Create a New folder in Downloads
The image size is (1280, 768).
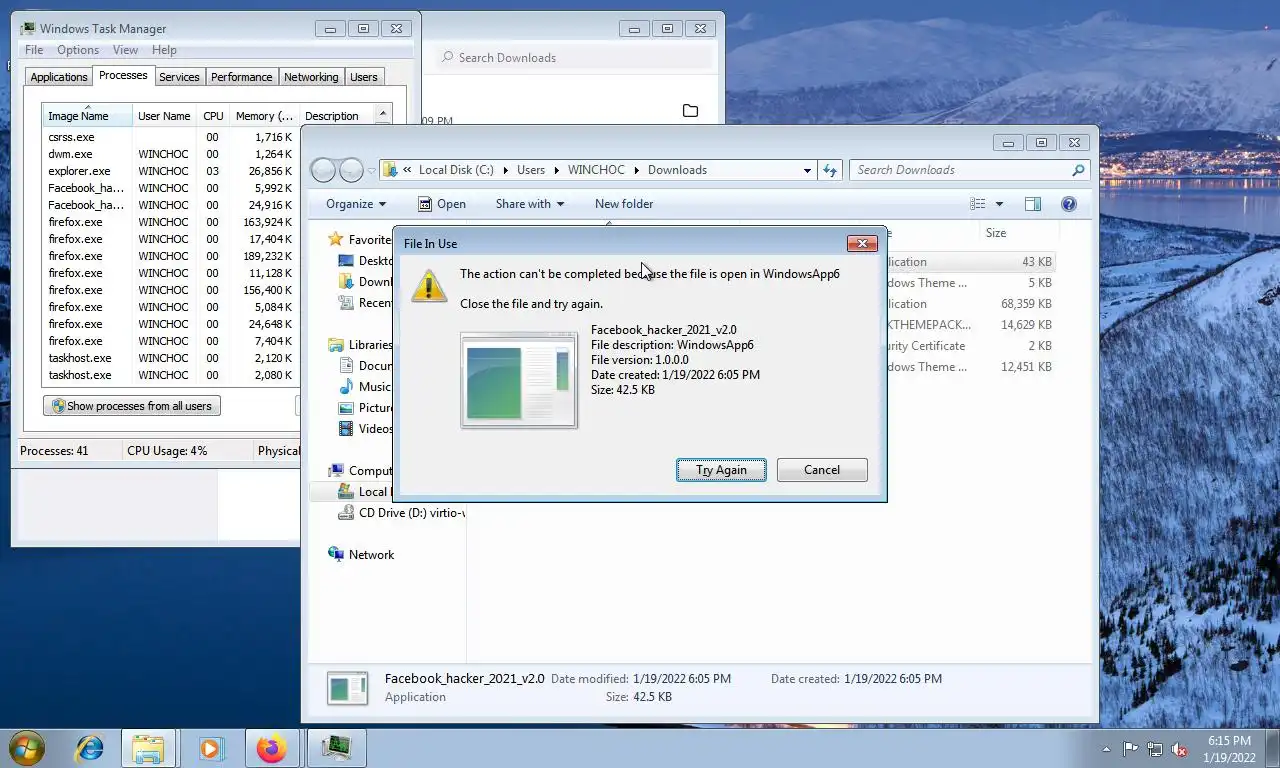point(624,204)
